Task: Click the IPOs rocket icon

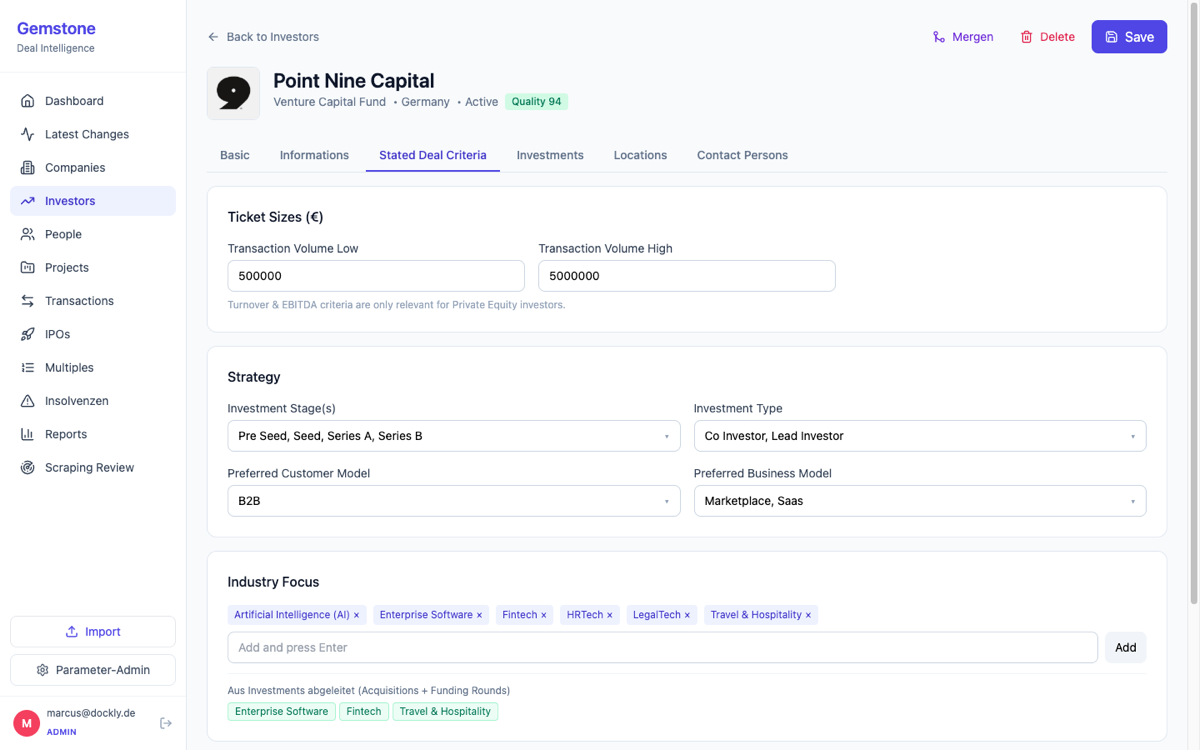Action: [x=27, y=334]
